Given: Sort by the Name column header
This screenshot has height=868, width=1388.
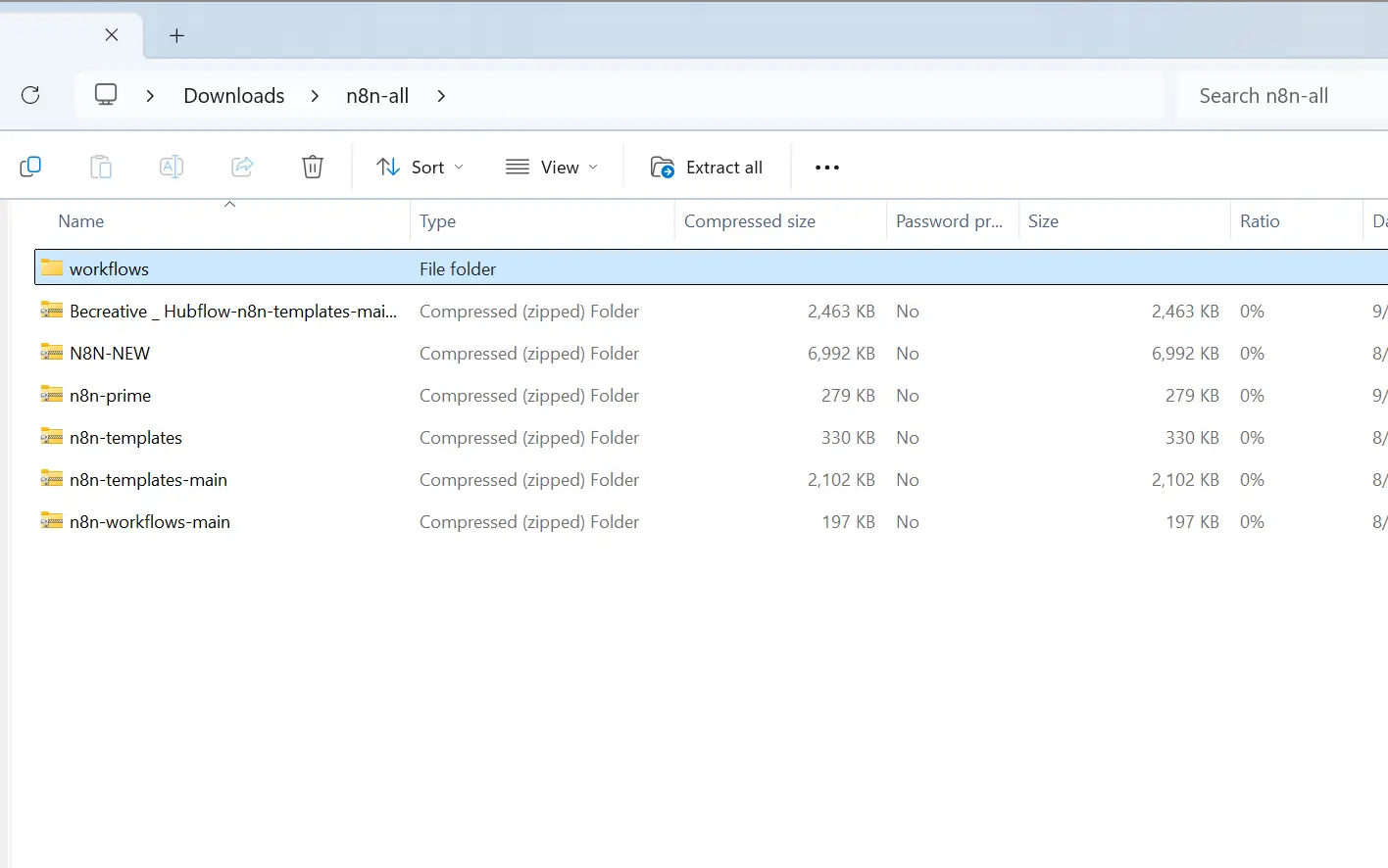Looking at the screenshot, I should [x=81, y=221].
